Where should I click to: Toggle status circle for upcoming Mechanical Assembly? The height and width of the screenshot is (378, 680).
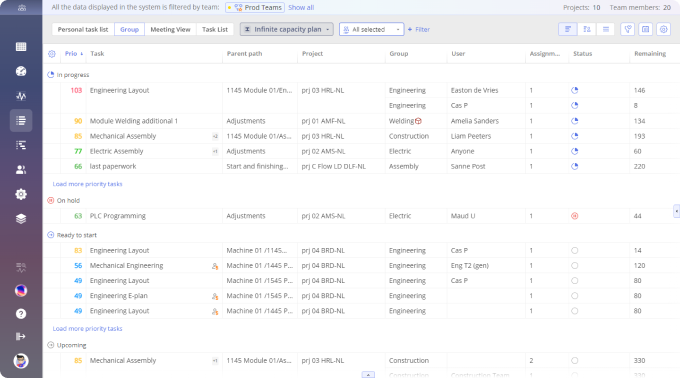coord(575,360)
